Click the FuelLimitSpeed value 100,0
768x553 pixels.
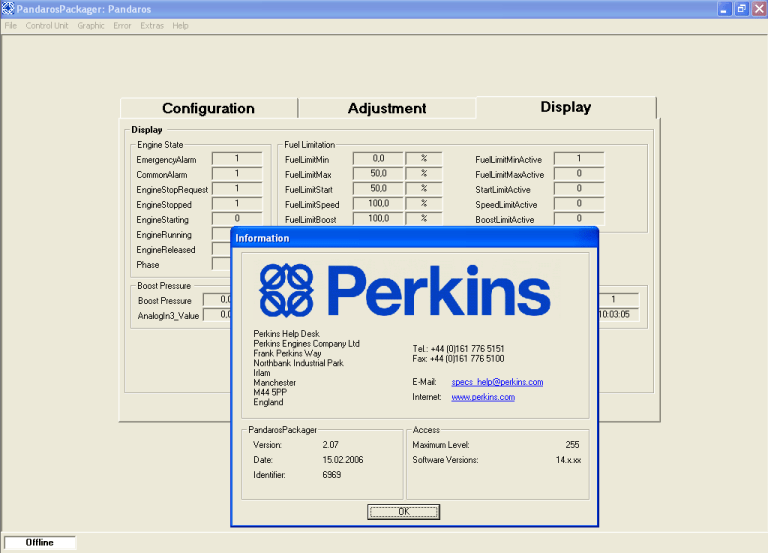click(x=378, y=204)
